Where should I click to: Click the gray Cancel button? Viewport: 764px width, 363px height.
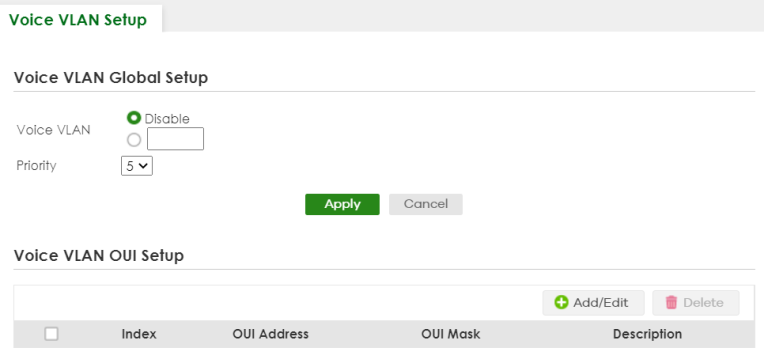(425, 204)
